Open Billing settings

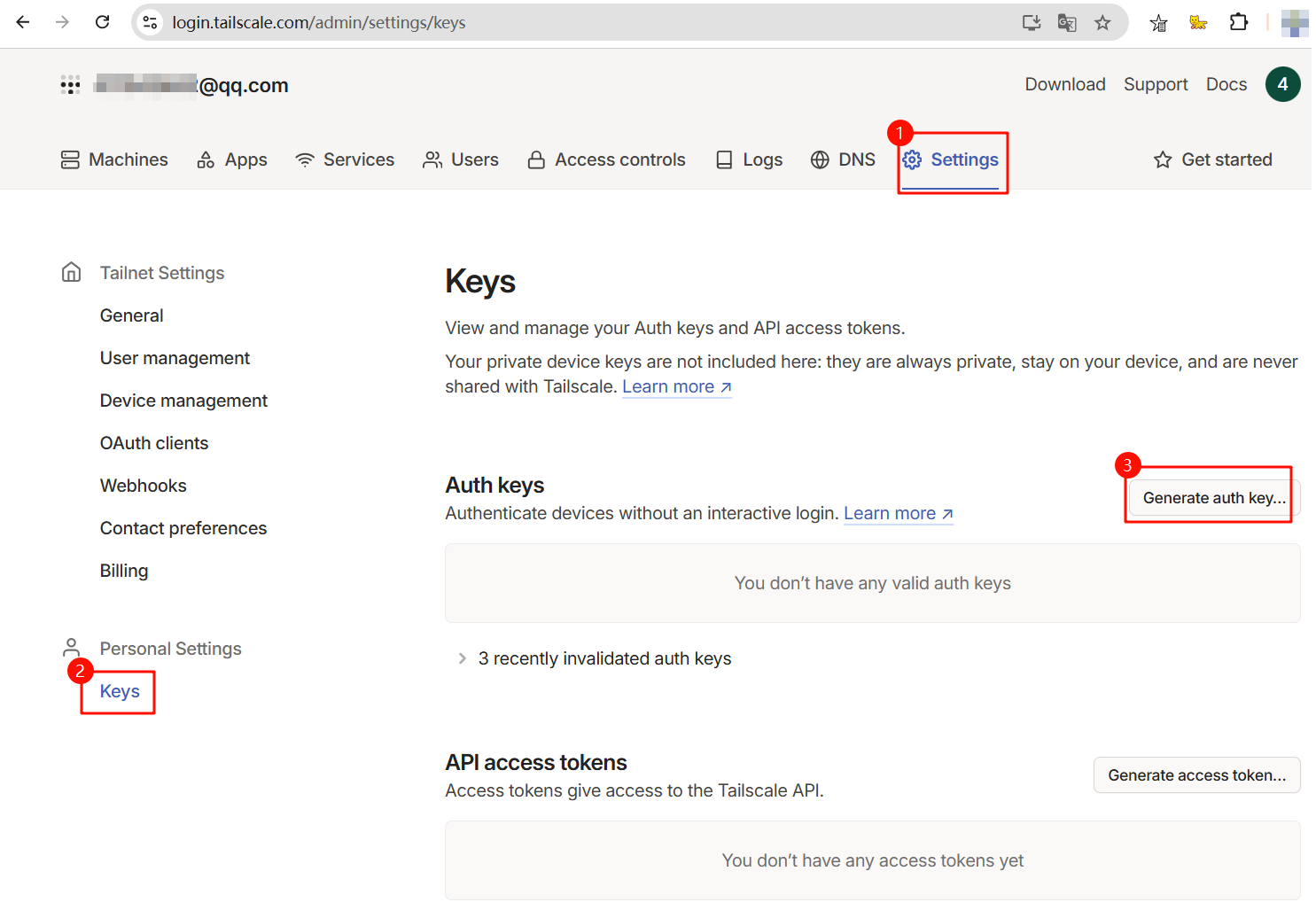coord(124,571)
